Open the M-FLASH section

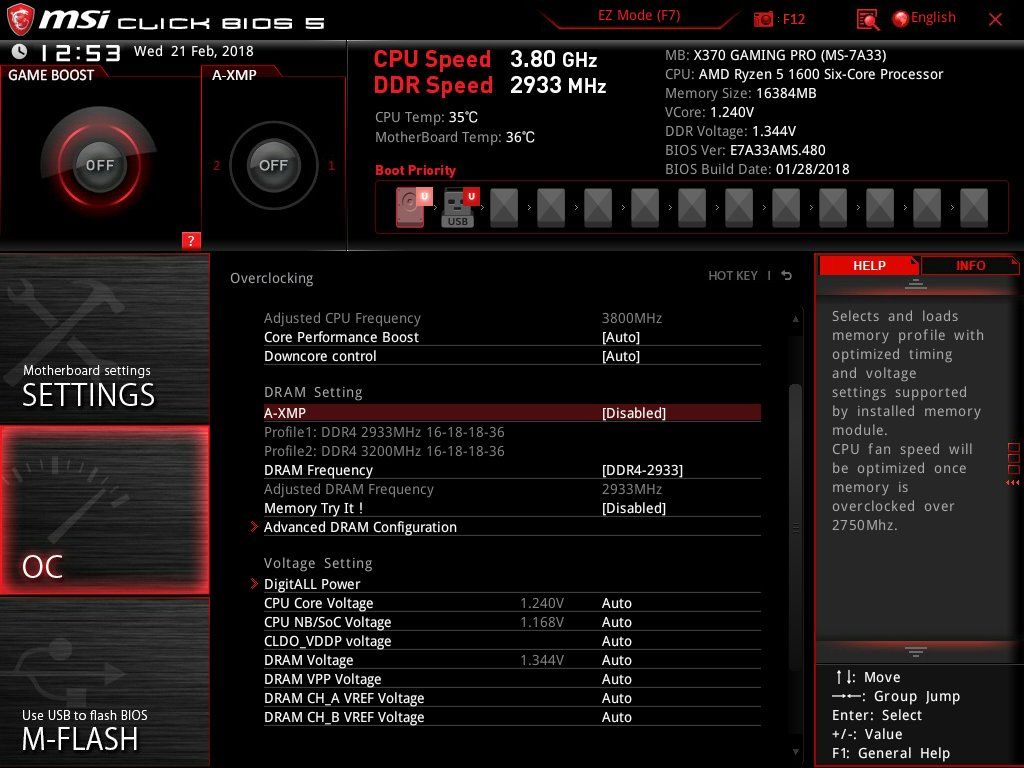(104, 681)
